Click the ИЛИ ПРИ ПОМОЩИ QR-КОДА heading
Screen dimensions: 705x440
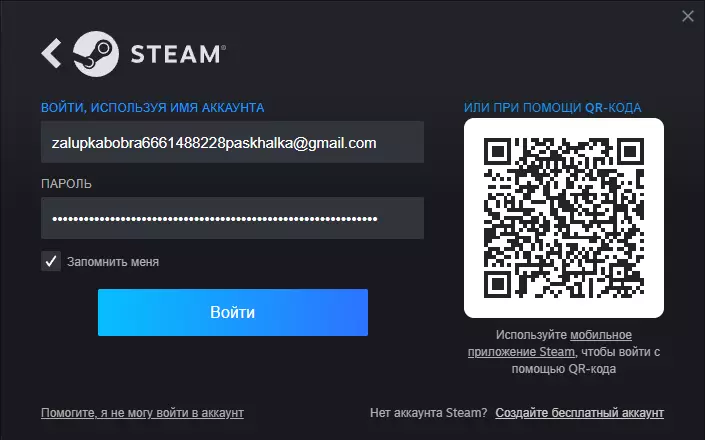pyautogui.click(x=553, y=108)
